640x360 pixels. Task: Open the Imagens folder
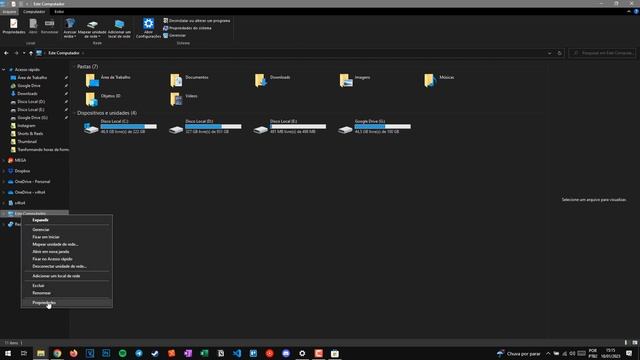coord(355,80)
